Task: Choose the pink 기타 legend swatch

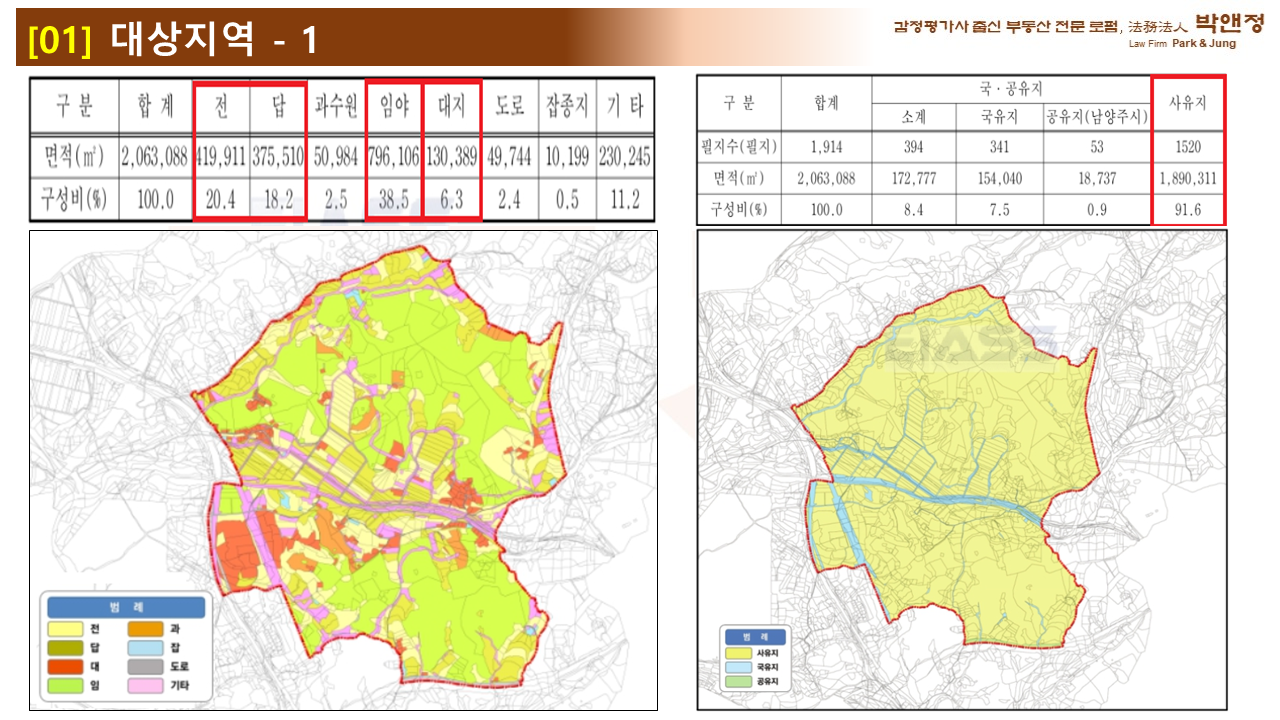Action: click(146, 685)
